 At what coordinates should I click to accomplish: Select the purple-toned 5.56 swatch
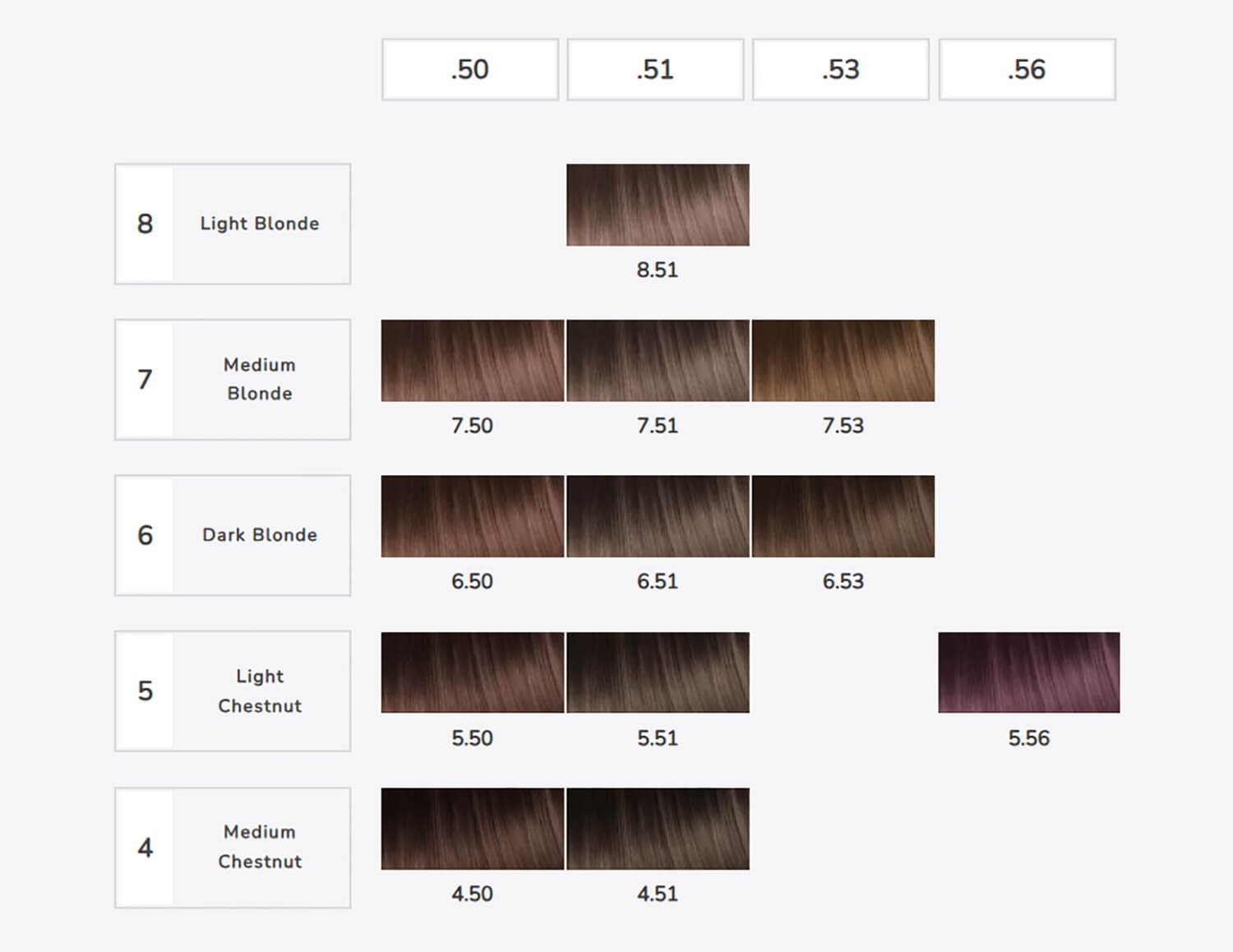[x=1028, y=672]
